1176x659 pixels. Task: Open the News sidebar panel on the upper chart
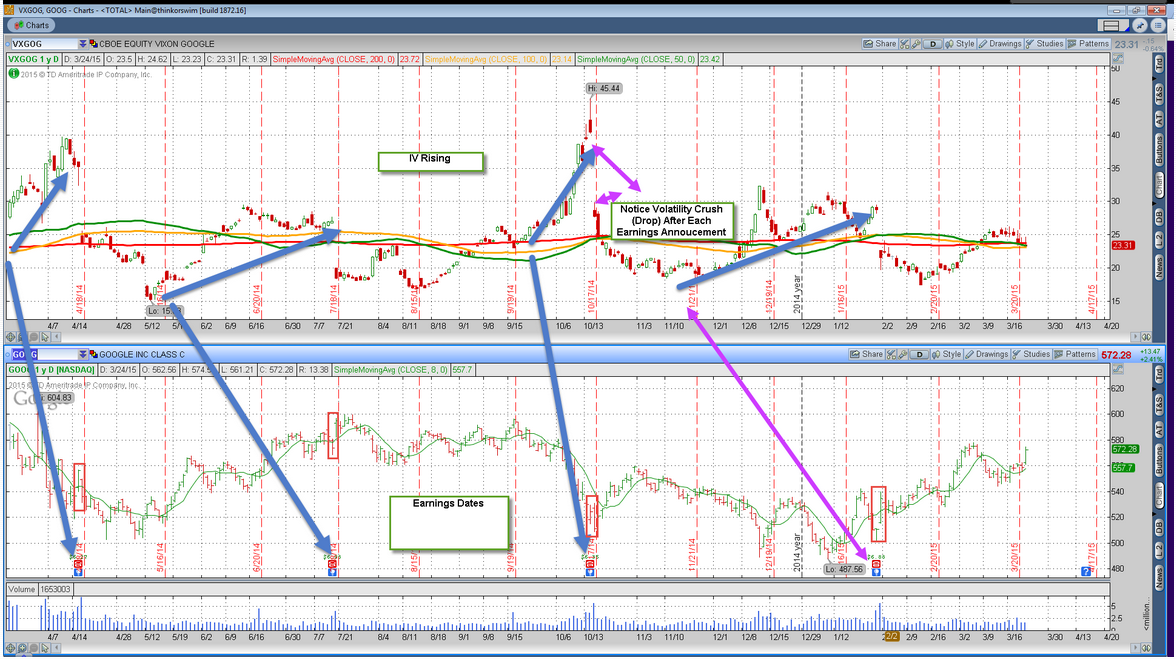1160,266
